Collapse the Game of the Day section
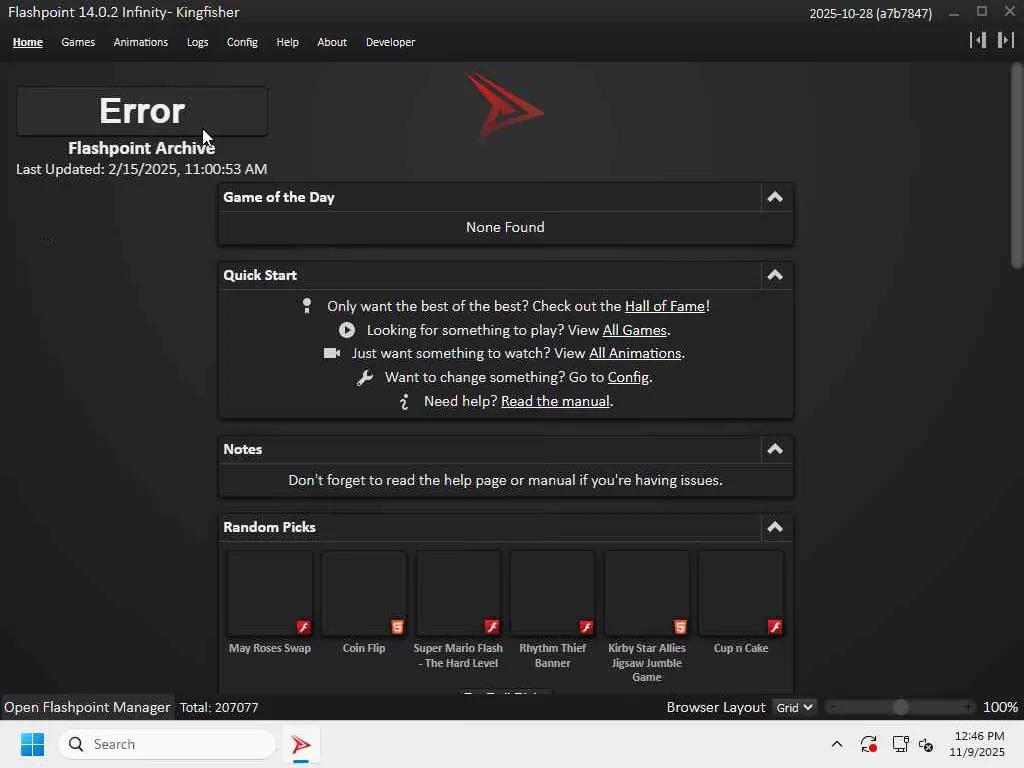This screenshot has height=768, width=1024. pos(775,197)
